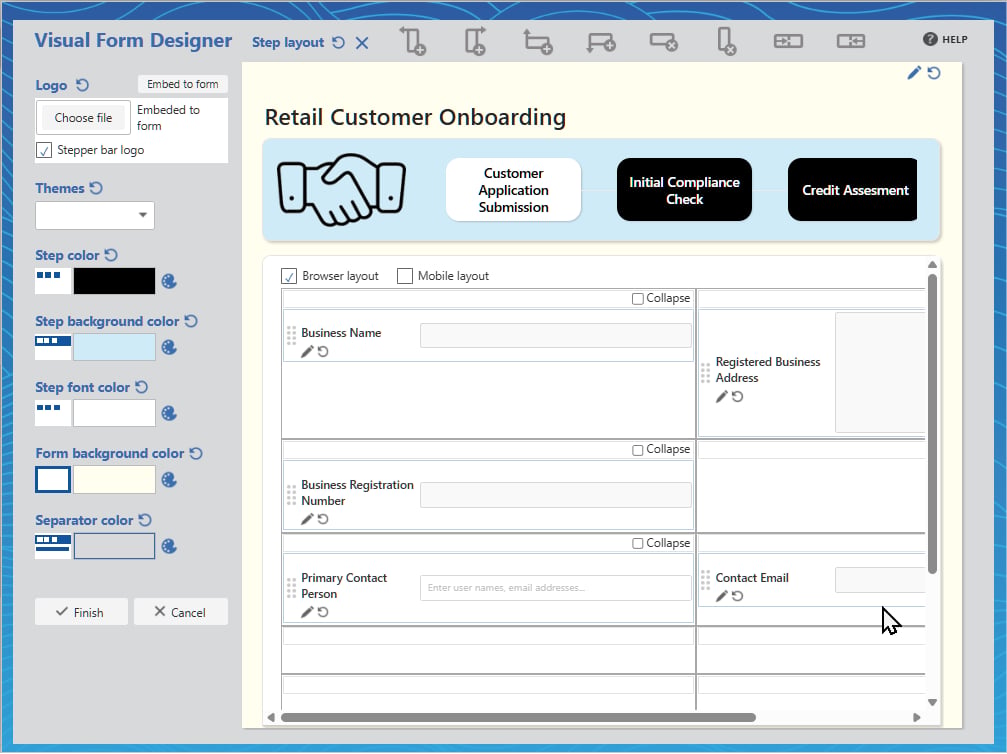The image size is (1007, 754).
Task: Check Collapse above the Business Name row
Action: tap(638, 299)
